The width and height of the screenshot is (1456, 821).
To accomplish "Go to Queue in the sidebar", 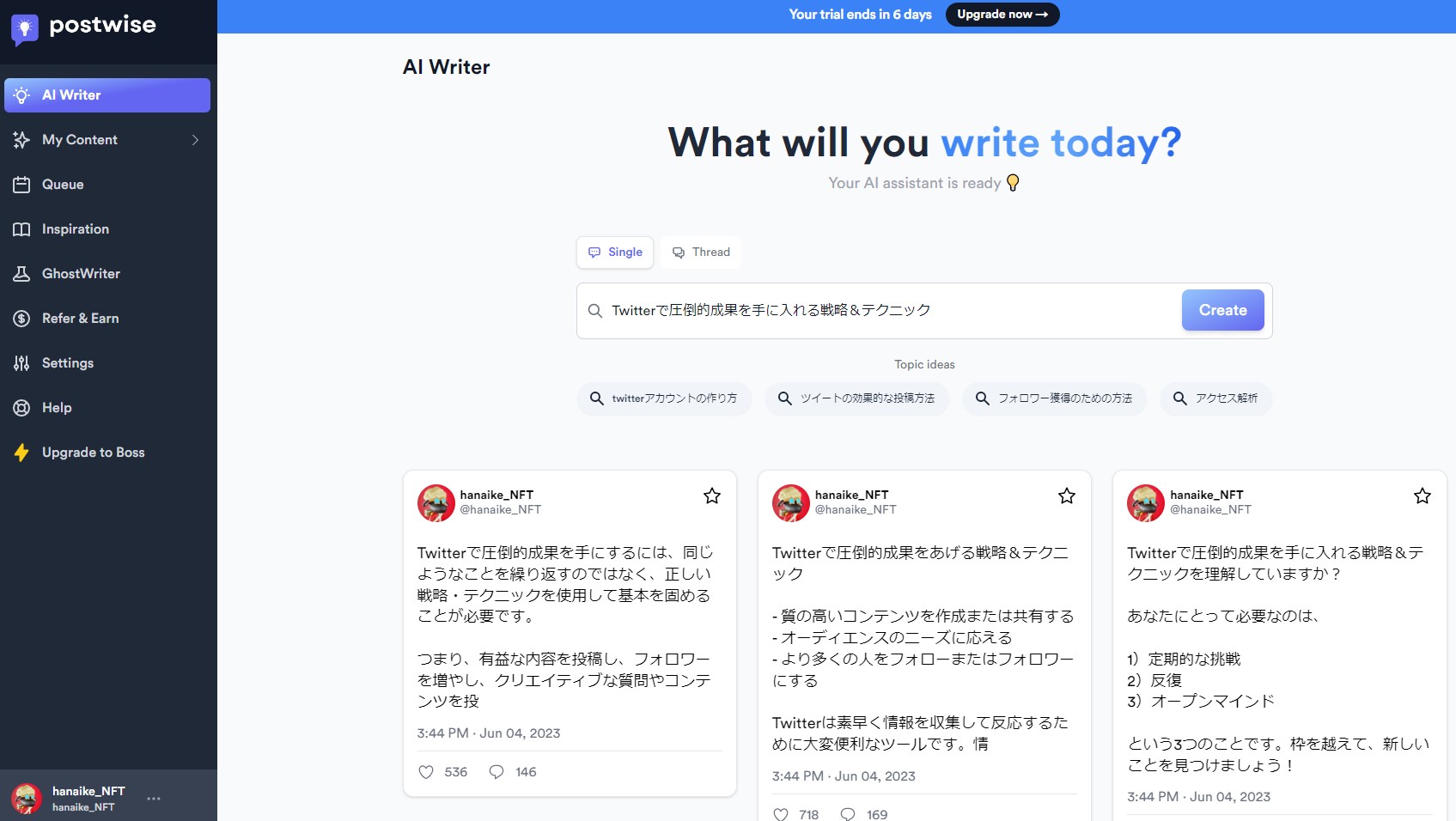I will 107,185.
